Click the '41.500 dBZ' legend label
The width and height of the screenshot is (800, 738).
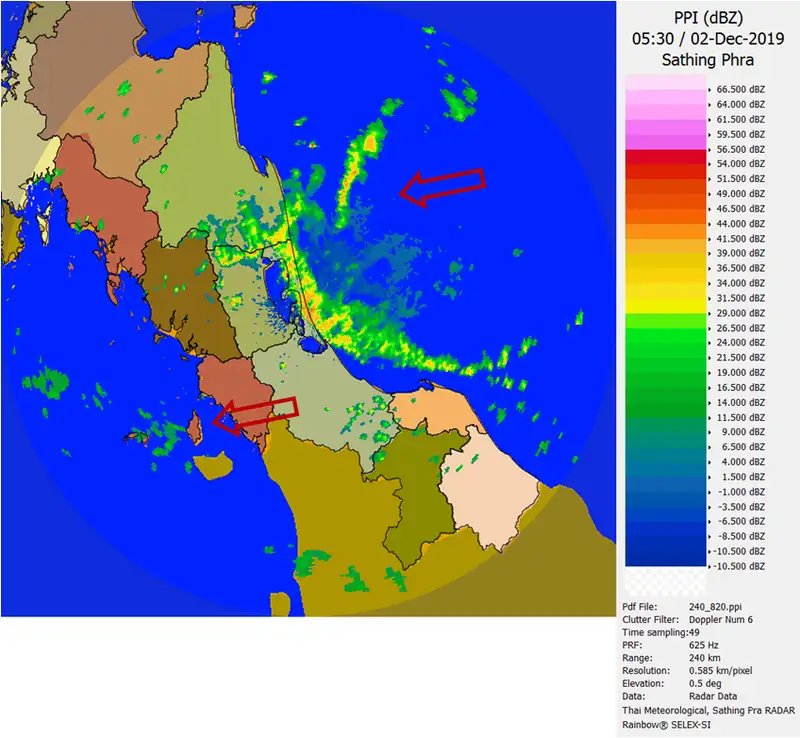click(740, 238)
